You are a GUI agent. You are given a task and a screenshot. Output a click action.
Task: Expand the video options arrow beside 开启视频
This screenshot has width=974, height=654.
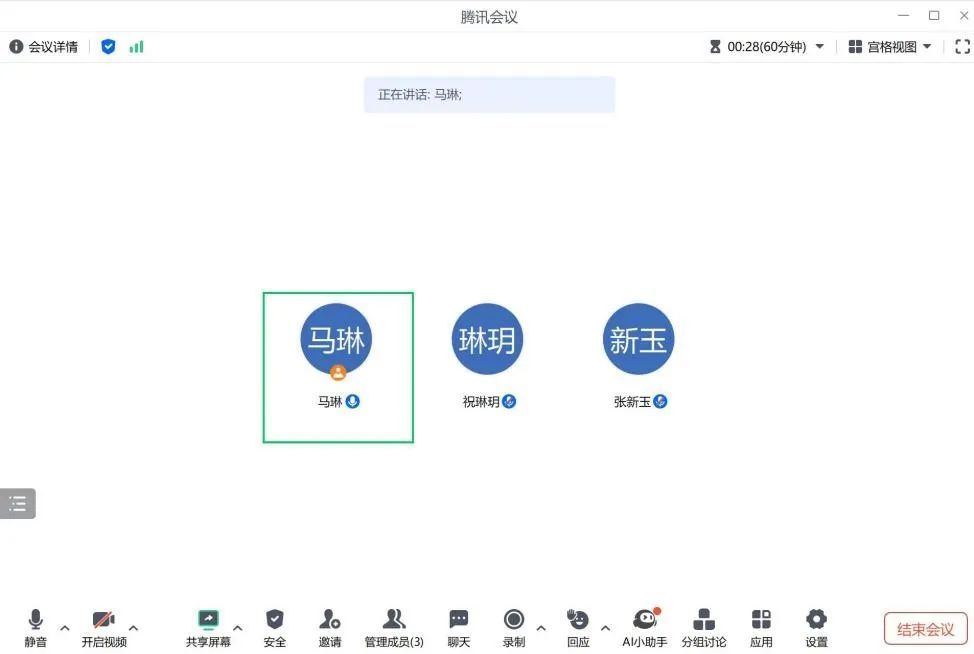pos(133,628)
